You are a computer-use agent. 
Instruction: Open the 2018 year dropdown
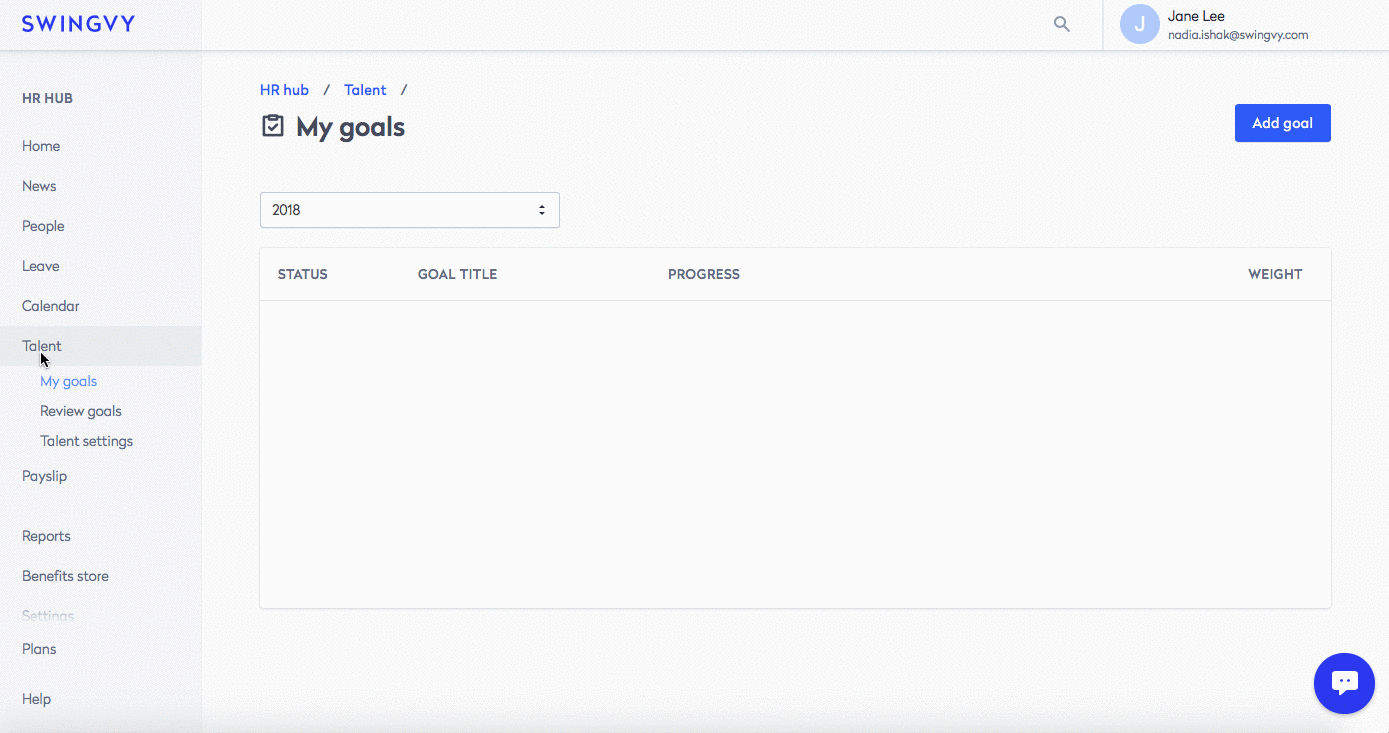click(x=410, y=210)
